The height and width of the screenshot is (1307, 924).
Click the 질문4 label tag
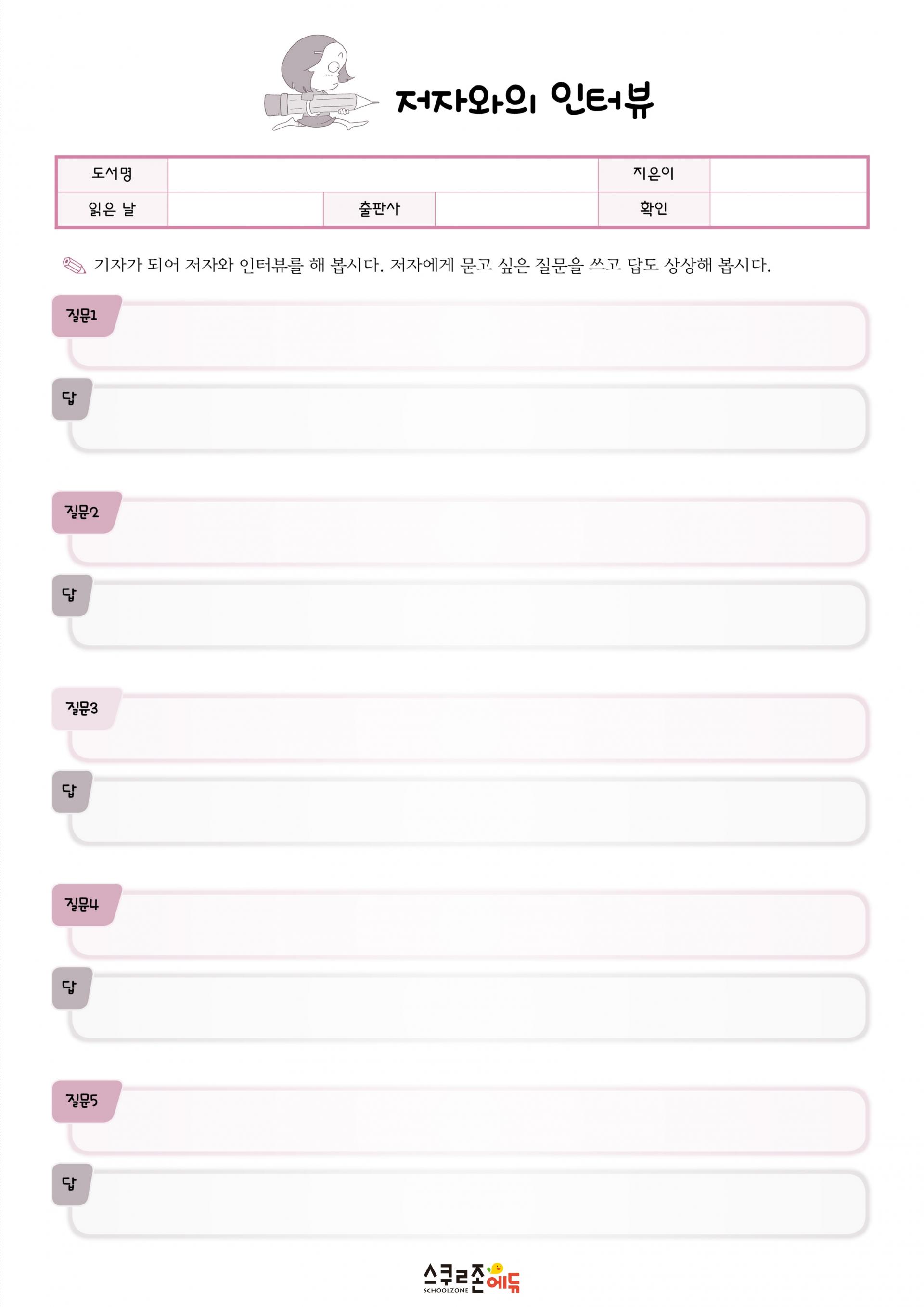84,905
